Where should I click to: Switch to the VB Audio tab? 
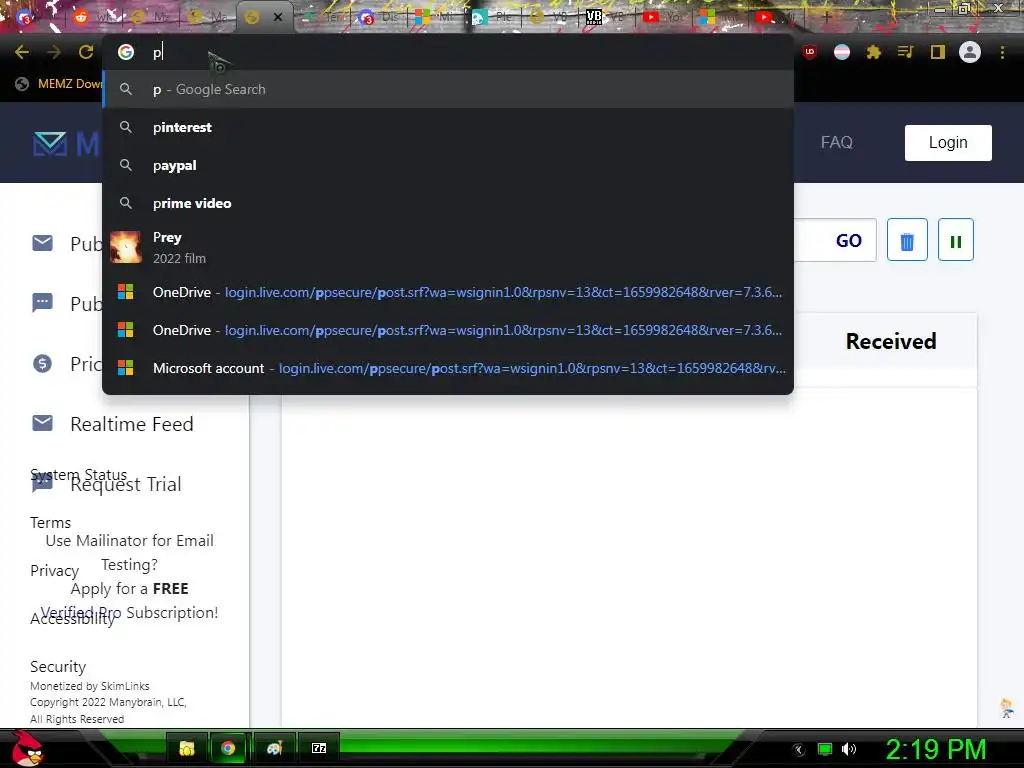pyautogui.click(x=605, y=17)
